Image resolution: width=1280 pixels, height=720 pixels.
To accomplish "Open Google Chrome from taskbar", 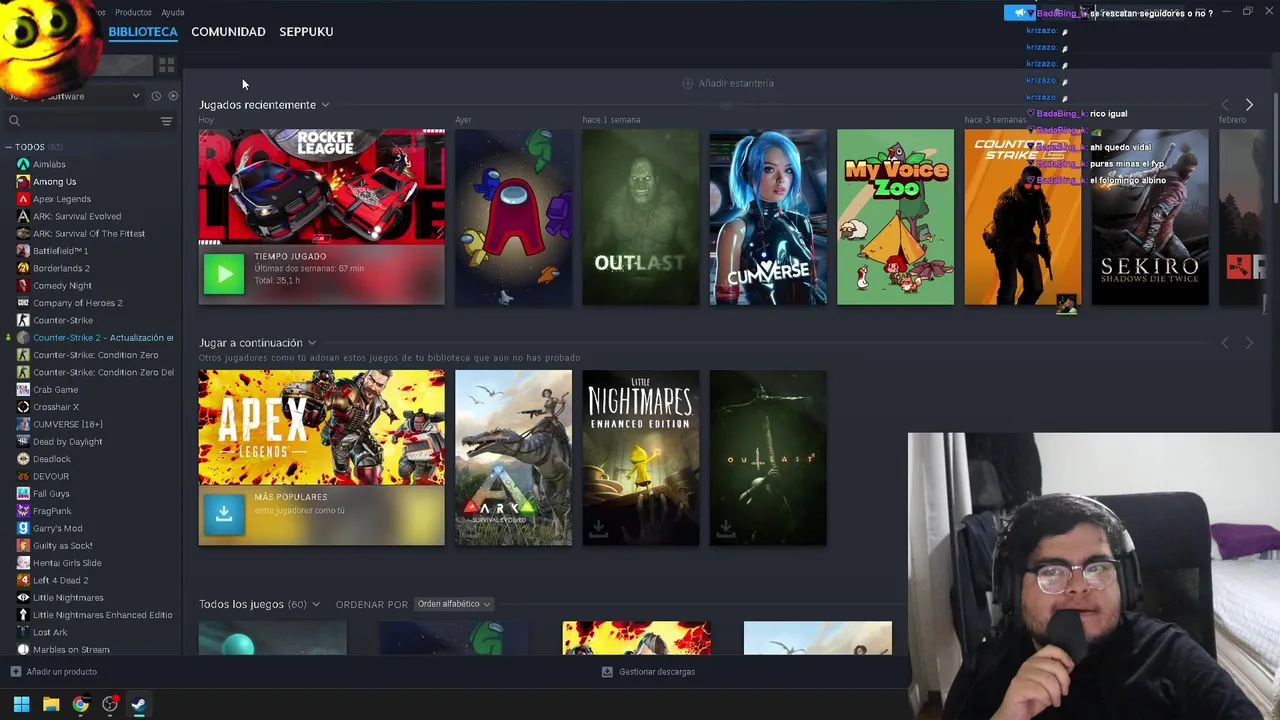I will pyautogui.click(x=80, y=705).
